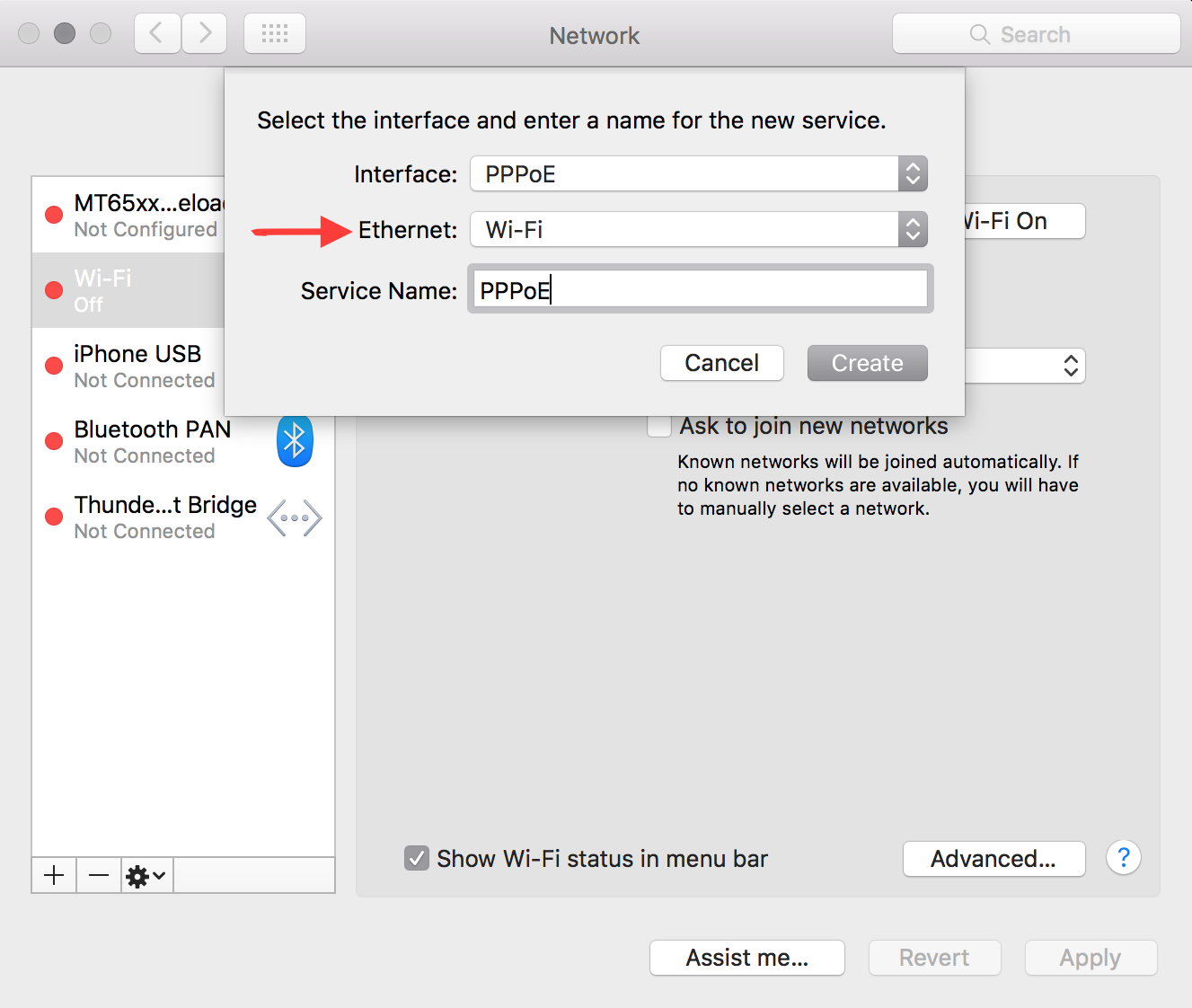Click the Search field in the toolbar
The height and width of the screenshot is (1008, 1192).
click(1036, 34)
